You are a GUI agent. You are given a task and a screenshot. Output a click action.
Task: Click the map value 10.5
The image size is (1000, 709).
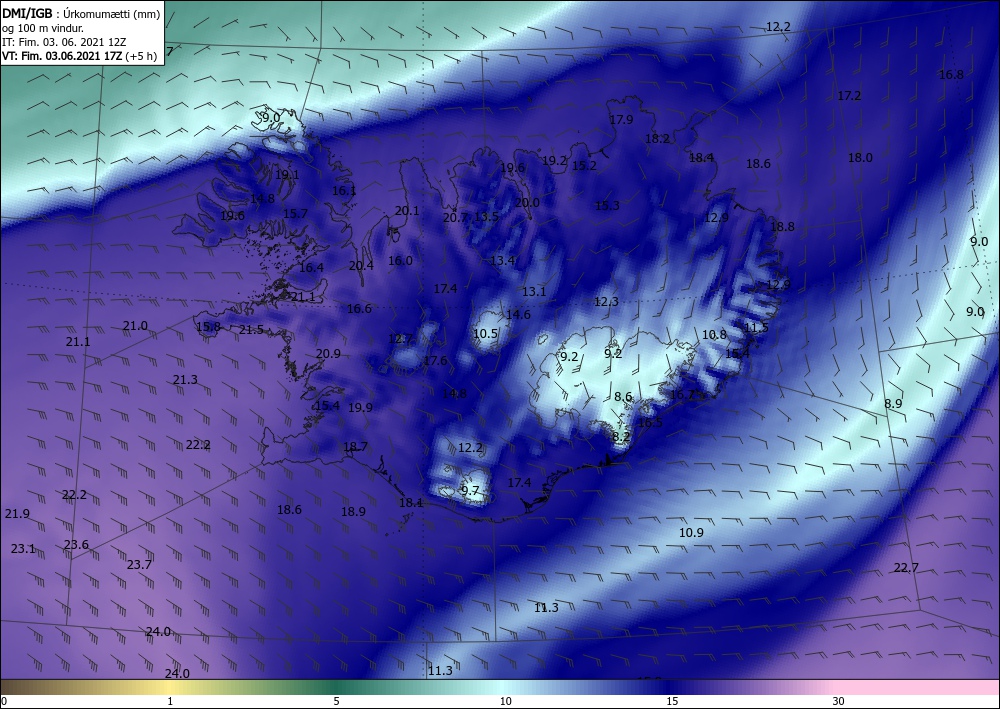click(x=485, y=333)
